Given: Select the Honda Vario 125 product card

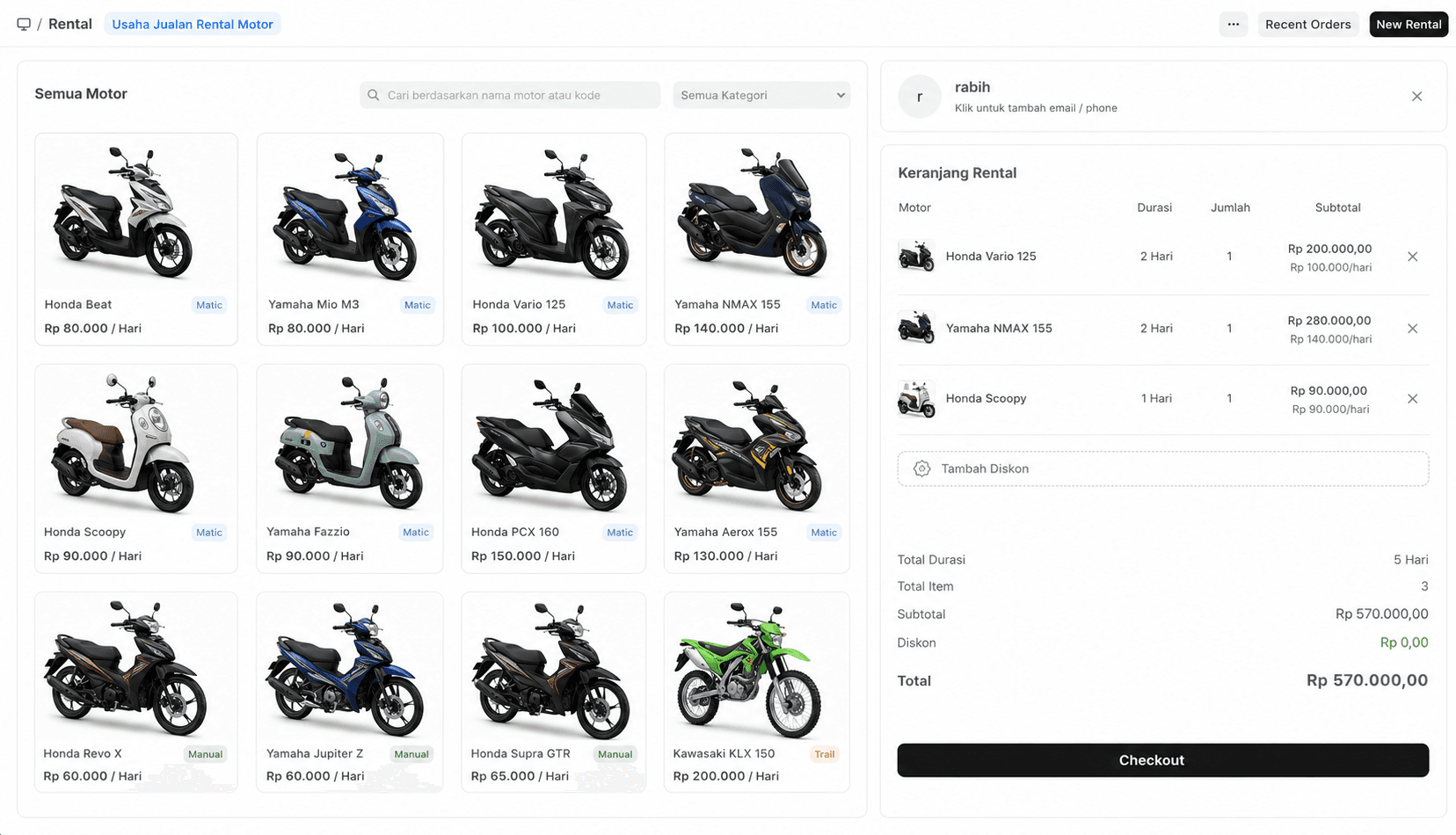Looking at the screenshot, I should click(554, 239).
